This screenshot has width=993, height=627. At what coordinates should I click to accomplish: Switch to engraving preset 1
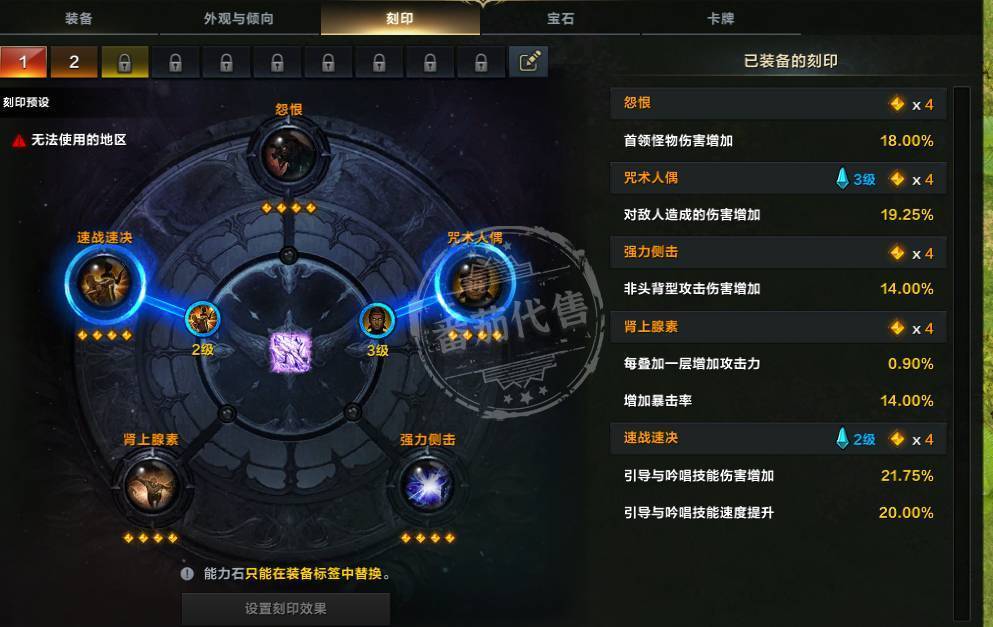23,62
